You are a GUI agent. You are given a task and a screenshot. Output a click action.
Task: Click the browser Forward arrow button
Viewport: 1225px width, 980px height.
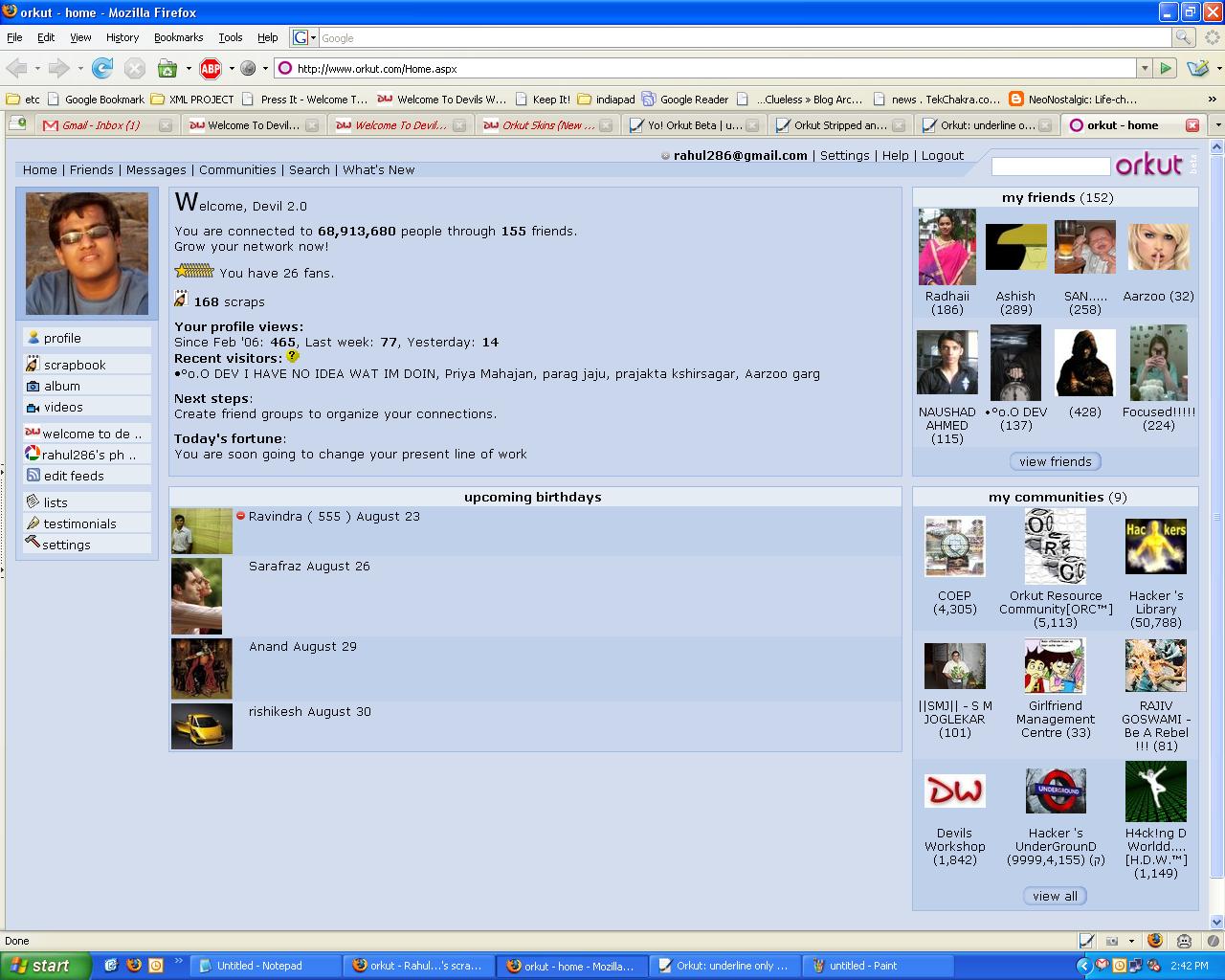pos(59,68)
